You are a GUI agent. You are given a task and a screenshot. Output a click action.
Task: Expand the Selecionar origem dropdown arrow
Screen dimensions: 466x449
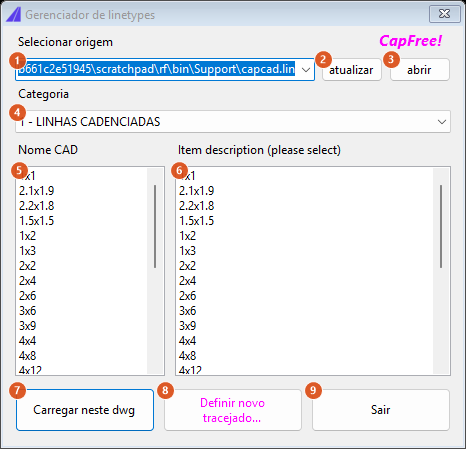pyautogui.click(x=306, y=70)
